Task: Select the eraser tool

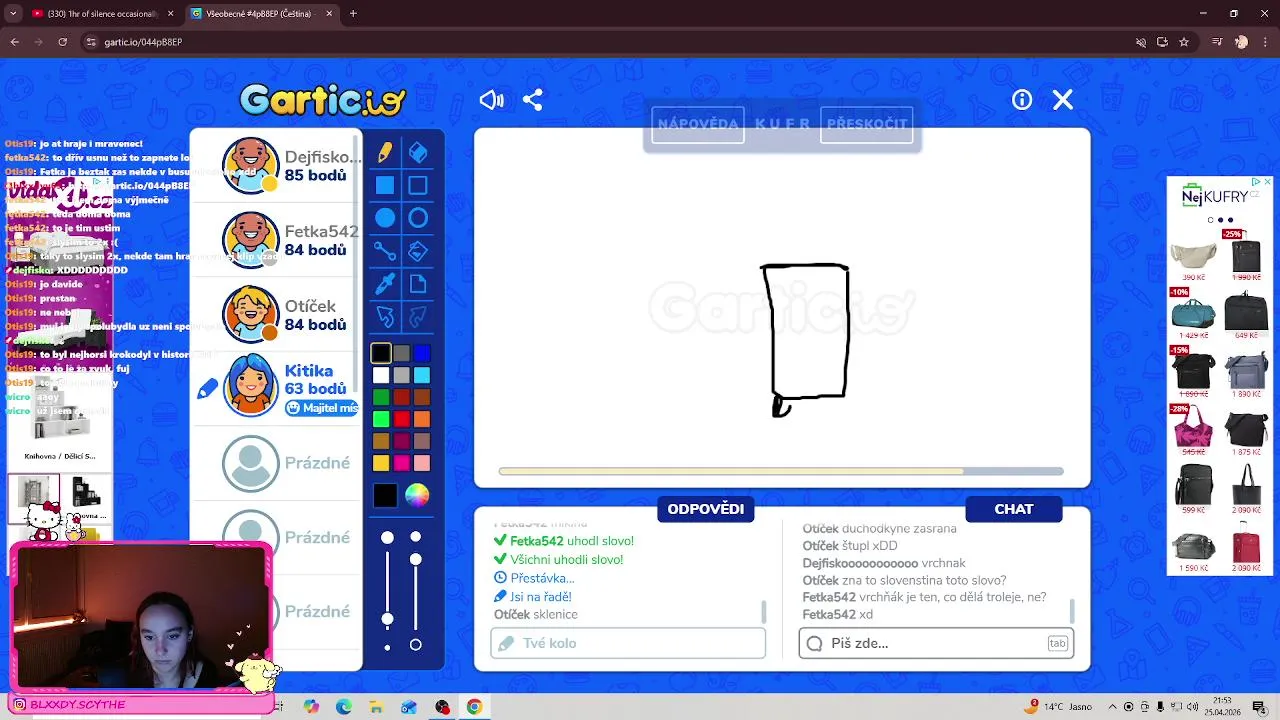Action: [418, 152]
